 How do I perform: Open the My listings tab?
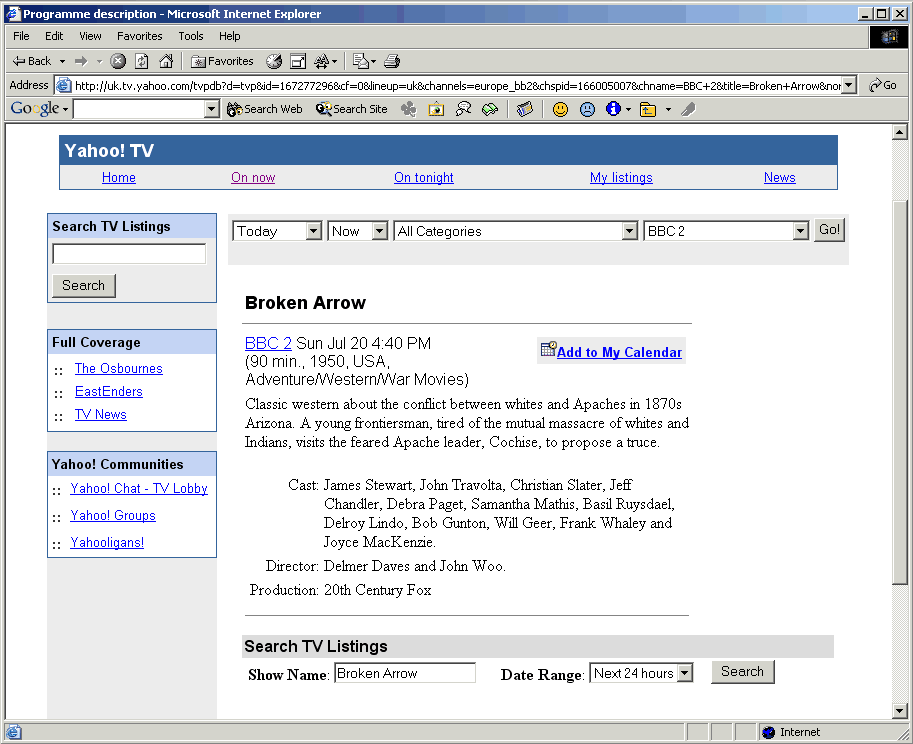pyautogui.click(x=621, y=178)
